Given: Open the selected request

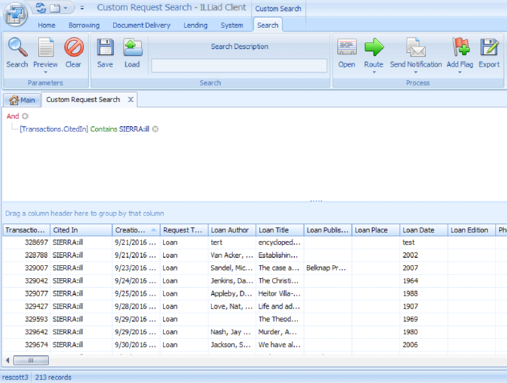Looking at the screenshot, I should tap(347, 47).
